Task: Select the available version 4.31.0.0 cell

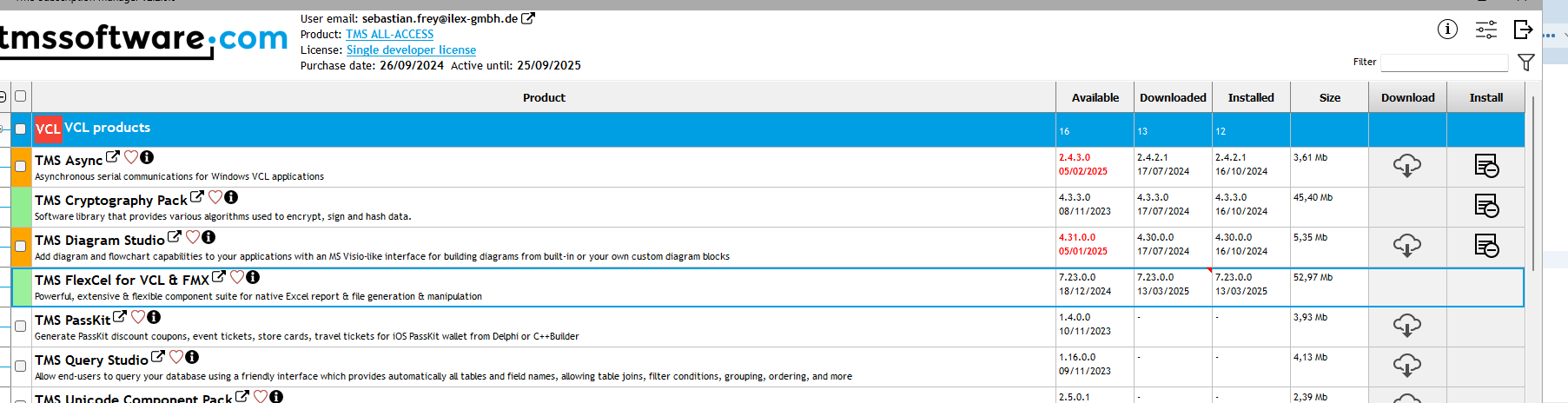Action: (1095, 245)
